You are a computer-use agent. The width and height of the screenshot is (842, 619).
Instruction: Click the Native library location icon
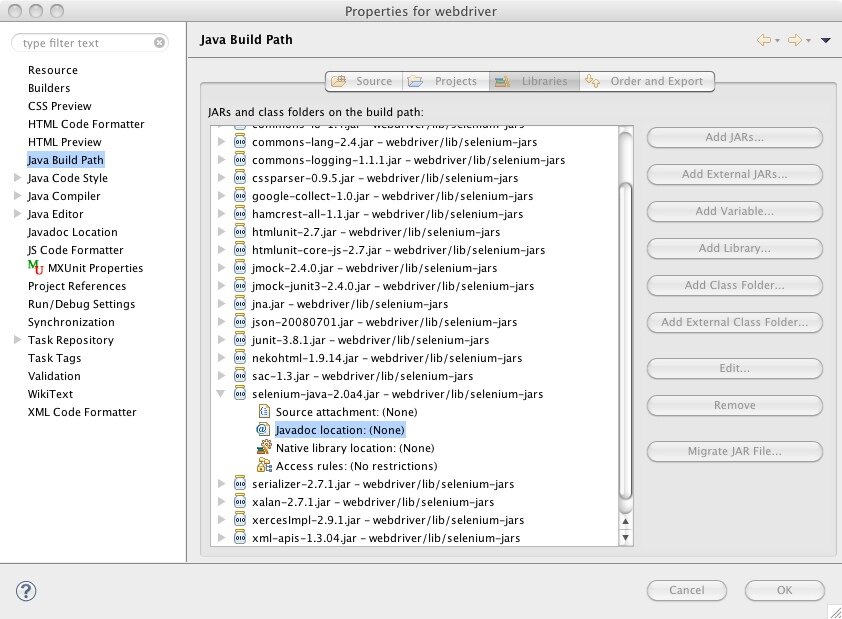pyautogui.click(x=264, y=448)
